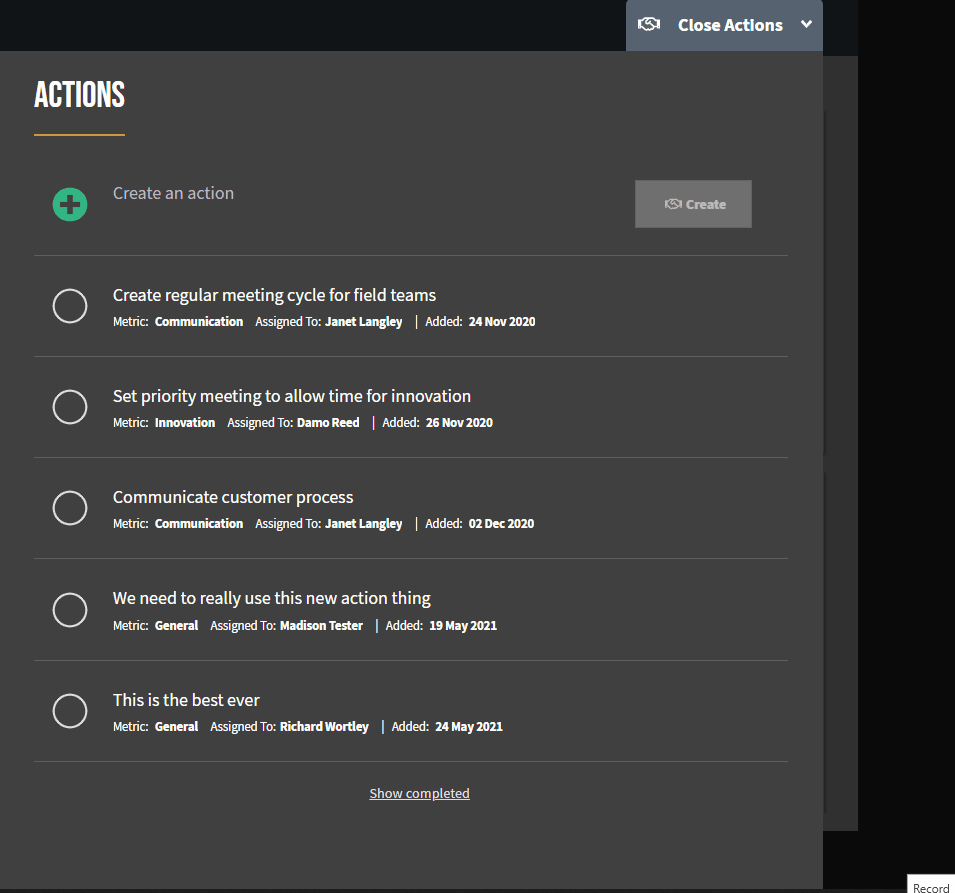Click the date '26 Nov 2020'

pyautogui.click(x=459, y=423)
